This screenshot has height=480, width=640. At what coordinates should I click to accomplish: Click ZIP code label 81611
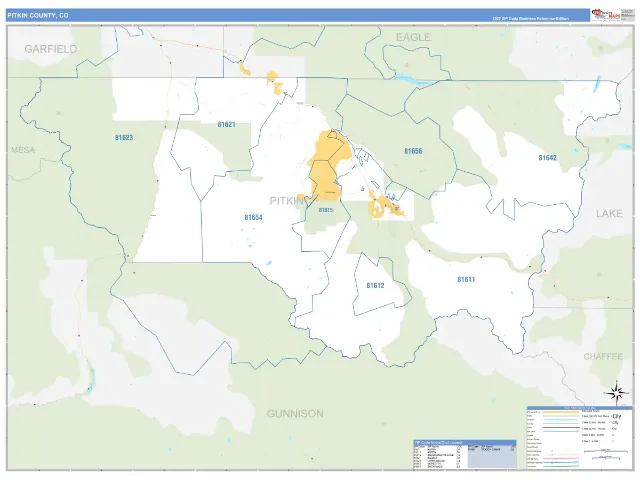pyautogui.click(x=466, y=280)
